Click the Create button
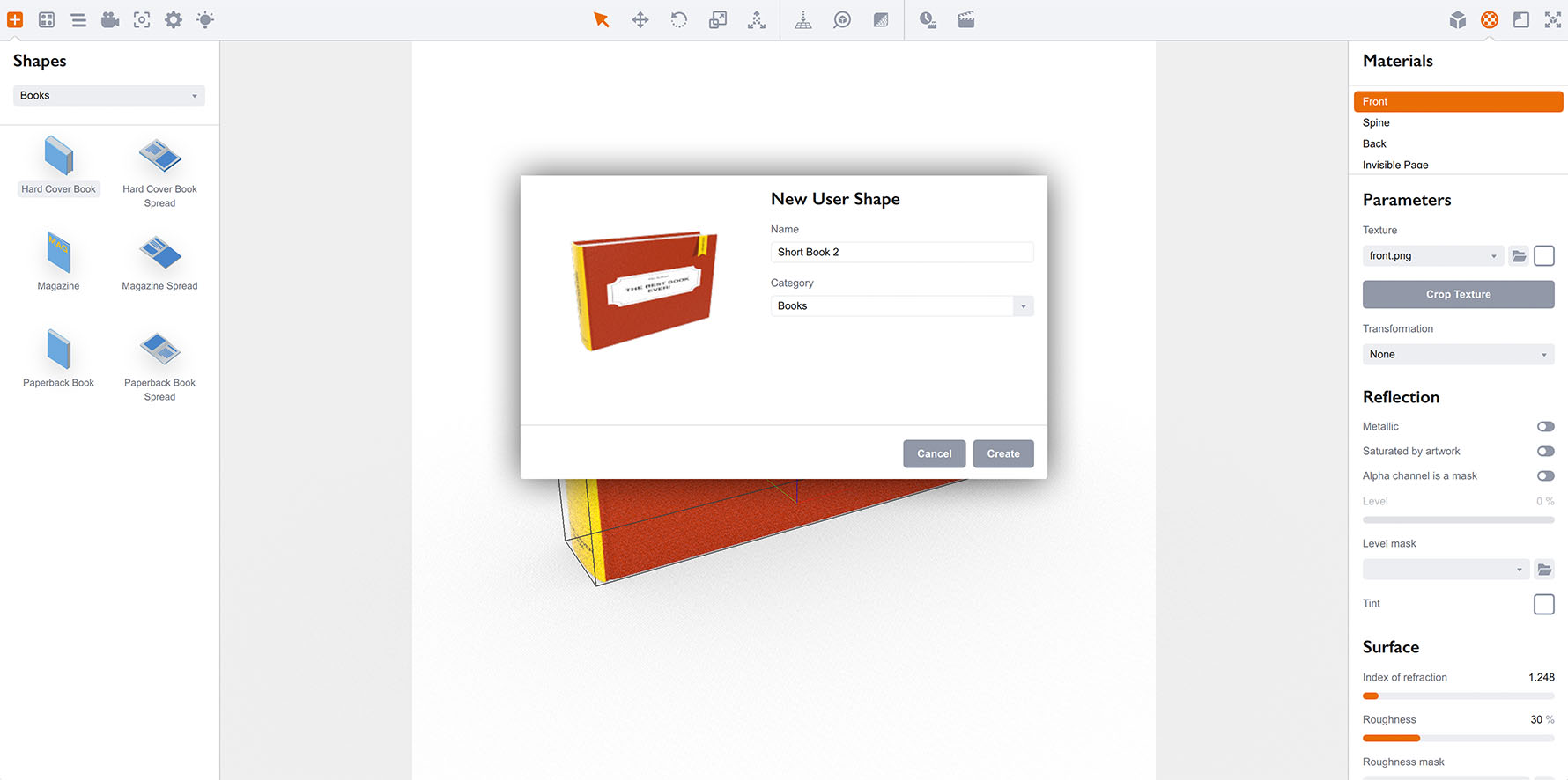This screenshot has width=1568, height=780. coord(1003,454)
